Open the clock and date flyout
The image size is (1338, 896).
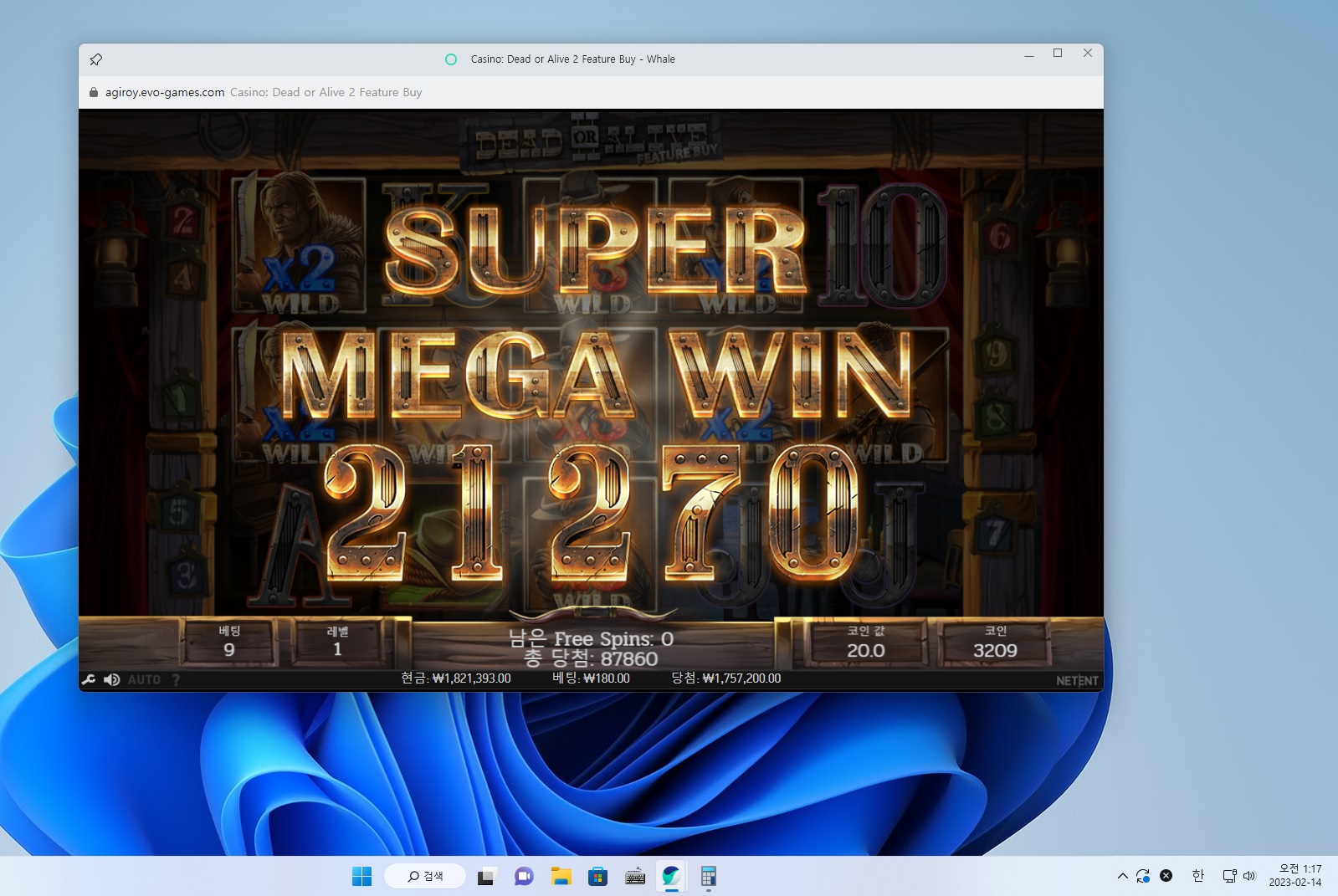tap(1295, 875)
